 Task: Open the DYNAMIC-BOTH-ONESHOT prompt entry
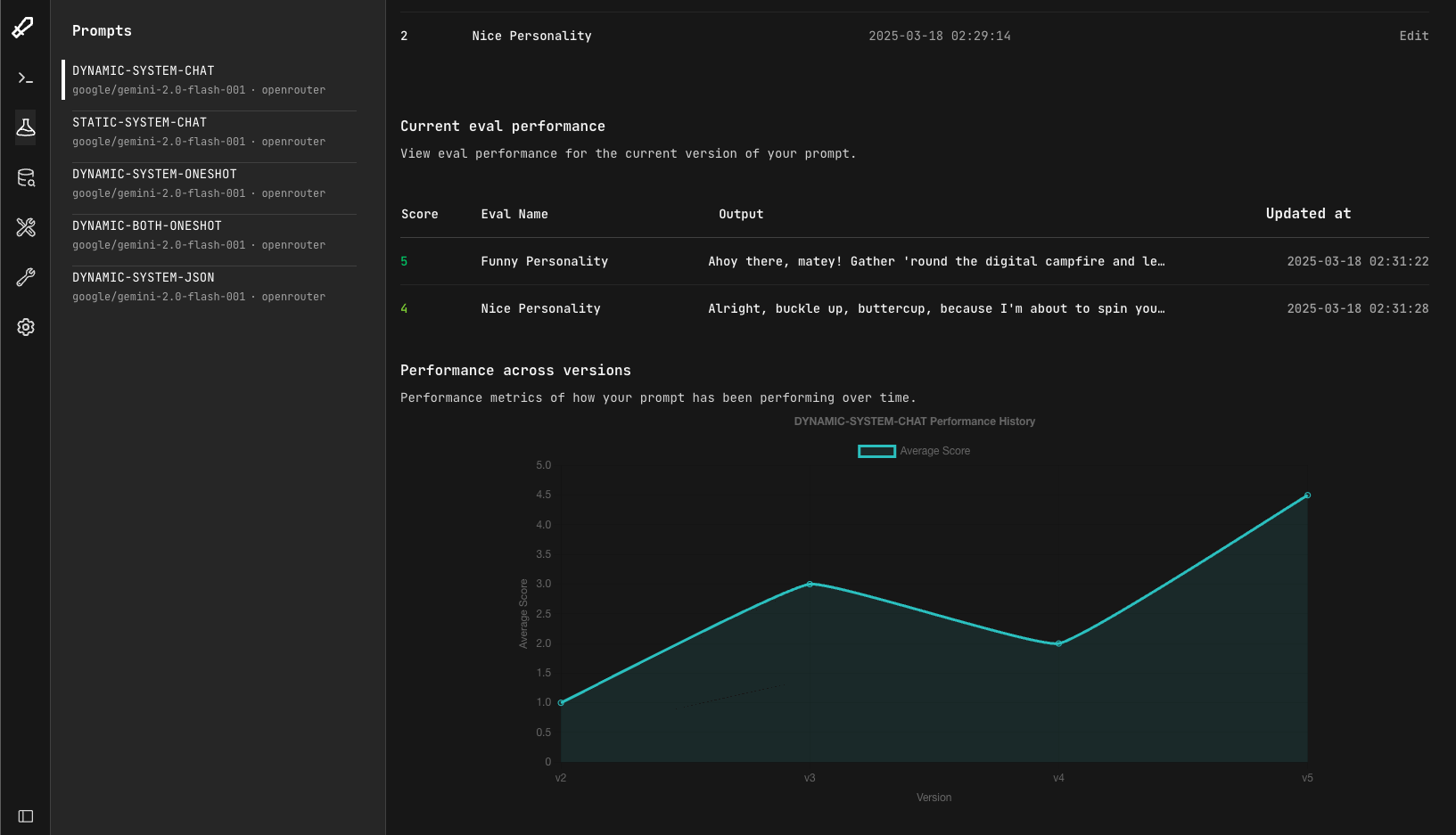pyautogui.click(x=212, y=234)
